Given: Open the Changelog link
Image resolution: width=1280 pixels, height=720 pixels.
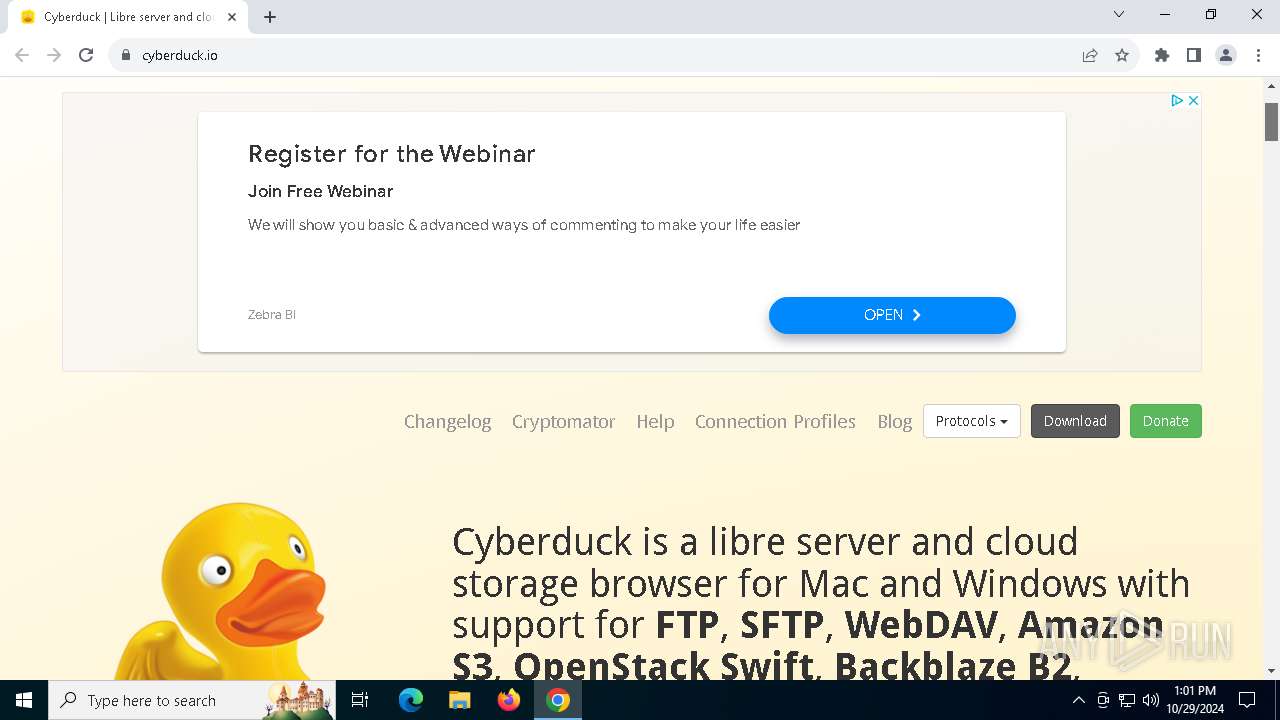Looking at the screenshot, I should (x=447, y=421).
